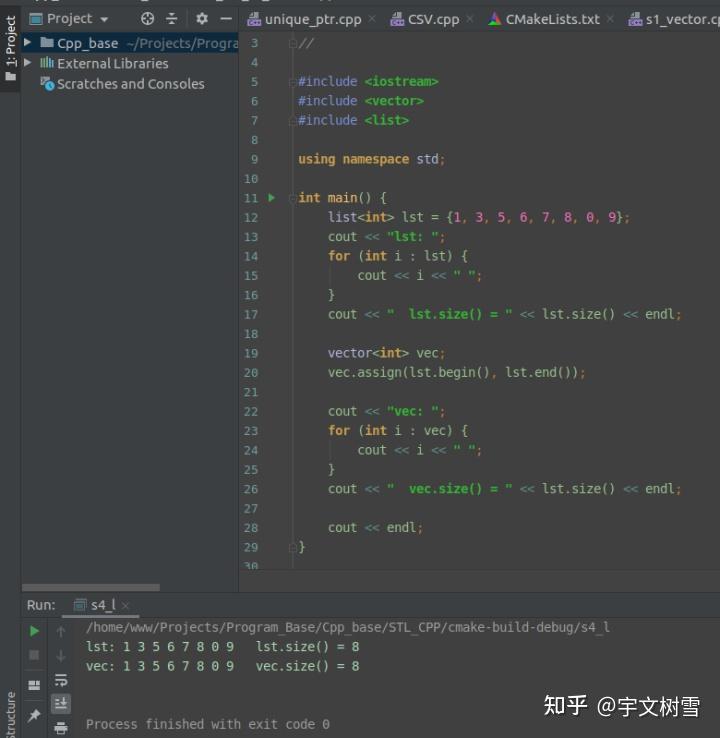Close the s4_l run tab
Screen dimensions: 720x738
pyautogui.click(x=125, y=606)
